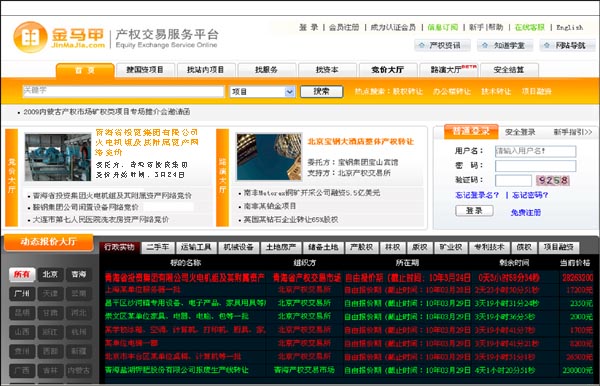The image size is (600, 386).
Task: Click the 成为认证会员 link
Action: coord(393,27)
